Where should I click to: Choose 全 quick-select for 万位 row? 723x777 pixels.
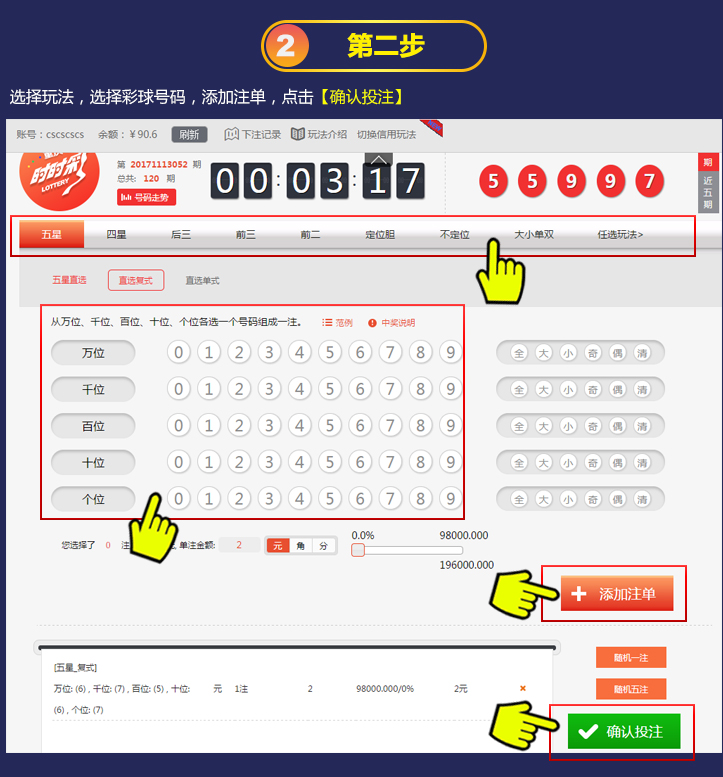click(x=519, y=353)
